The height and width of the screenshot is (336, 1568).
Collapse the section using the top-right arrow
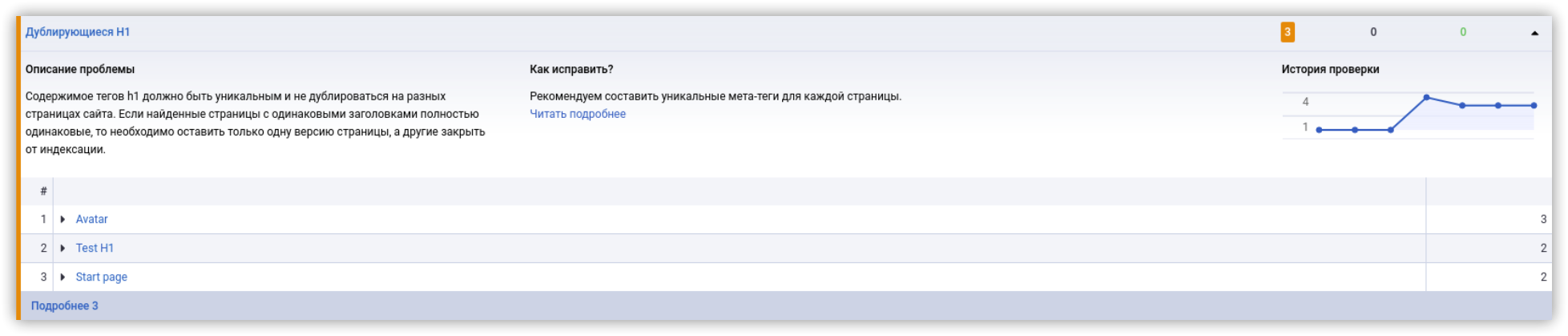pyautogui.click(x=1534, y=33)
